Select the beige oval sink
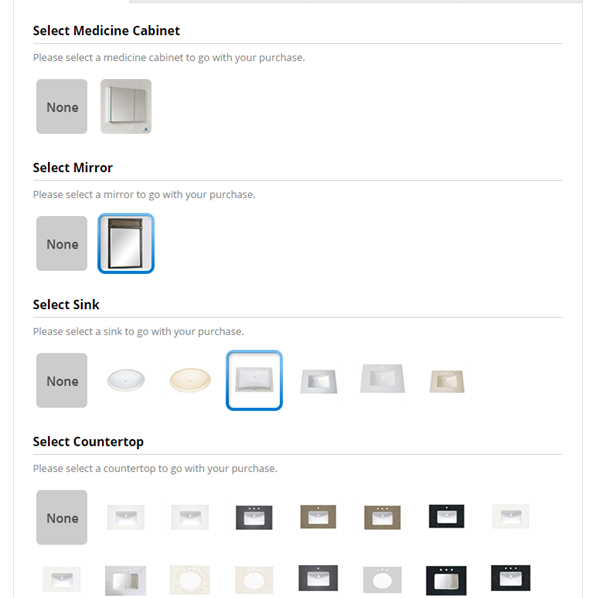The height and width of the screenshot is (598, 599). (190, 380)
